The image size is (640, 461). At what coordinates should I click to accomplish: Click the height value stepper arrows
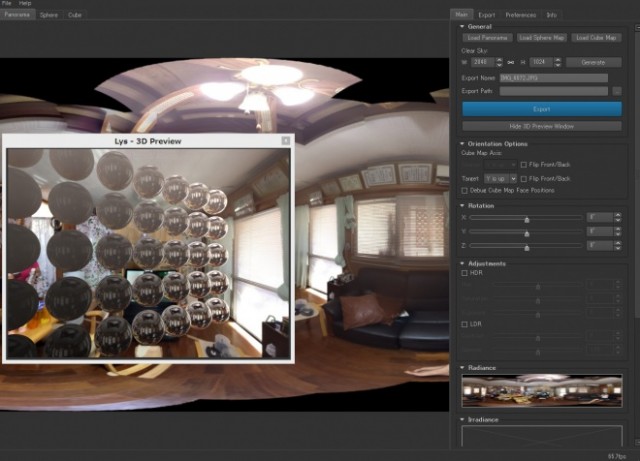pyautogui.click(x=557, y=62)
